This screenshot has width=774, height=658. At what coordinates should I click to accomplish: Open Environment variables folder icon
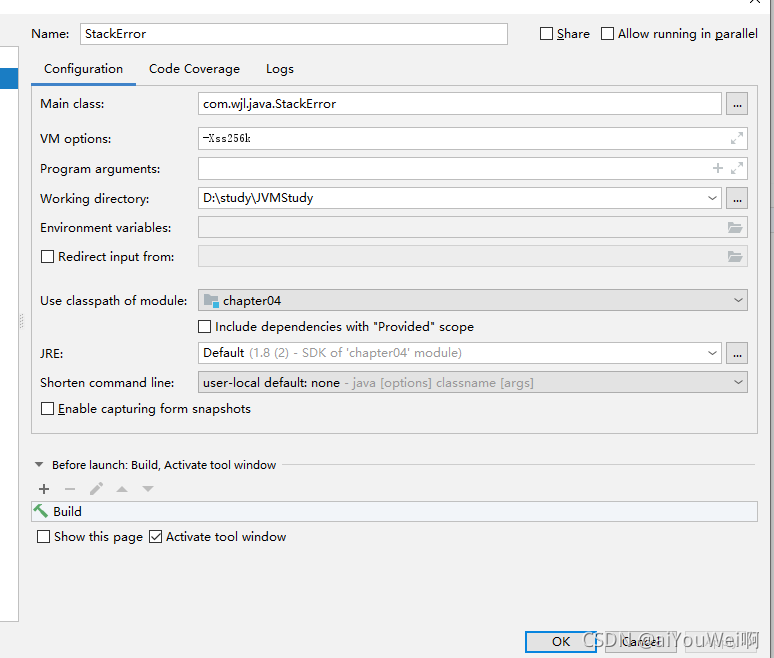735,228
